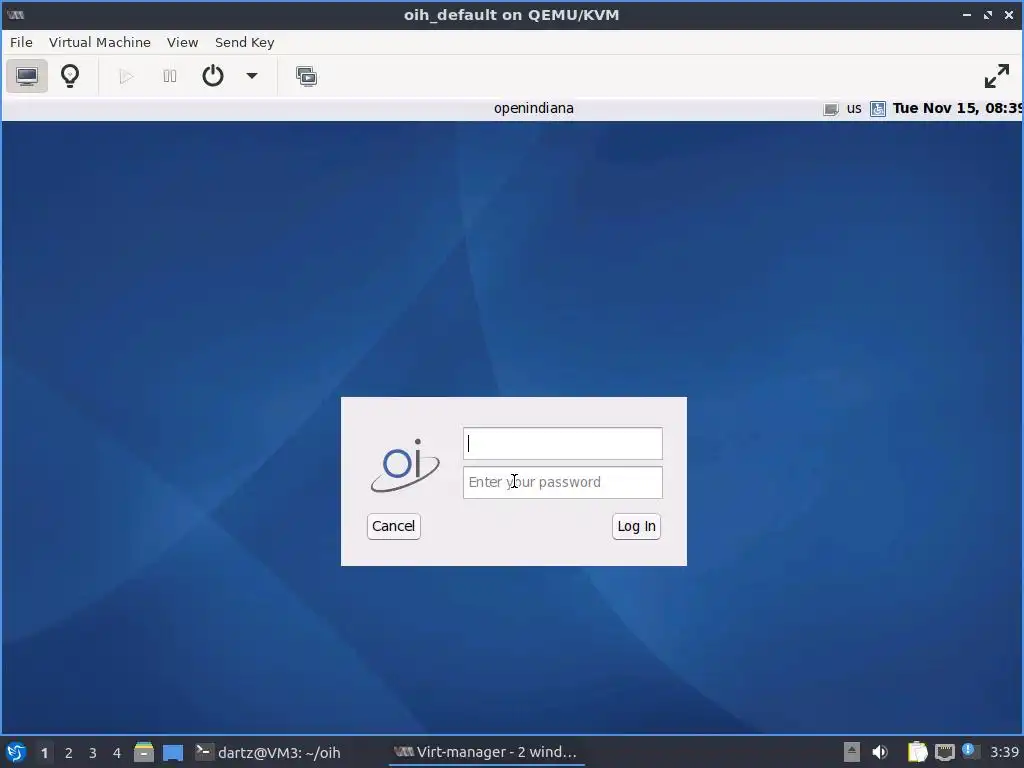The image size is (1024, 768).
Task: Click the Enter your password field
Action: [x=563, y=482]
